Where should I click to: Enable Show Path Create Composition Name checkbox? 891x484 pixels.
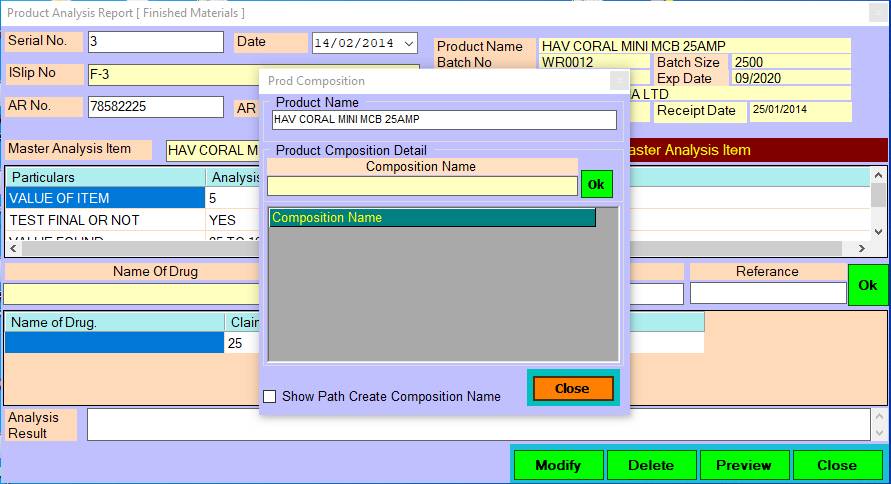(270, 396)
